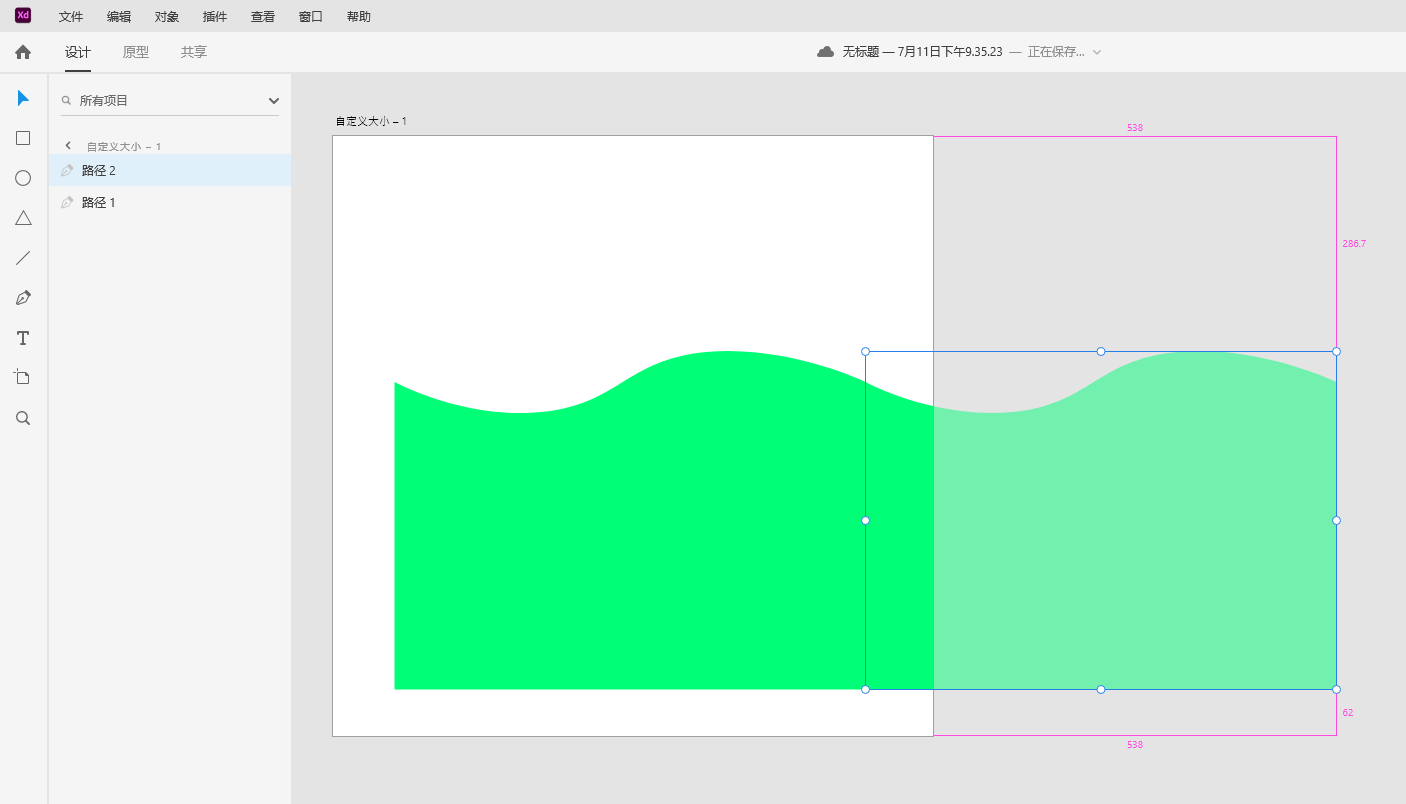This screenshot has height=804, width=1406.
Task: Select the Polygon triangle tool
Action: coord(23,218)
